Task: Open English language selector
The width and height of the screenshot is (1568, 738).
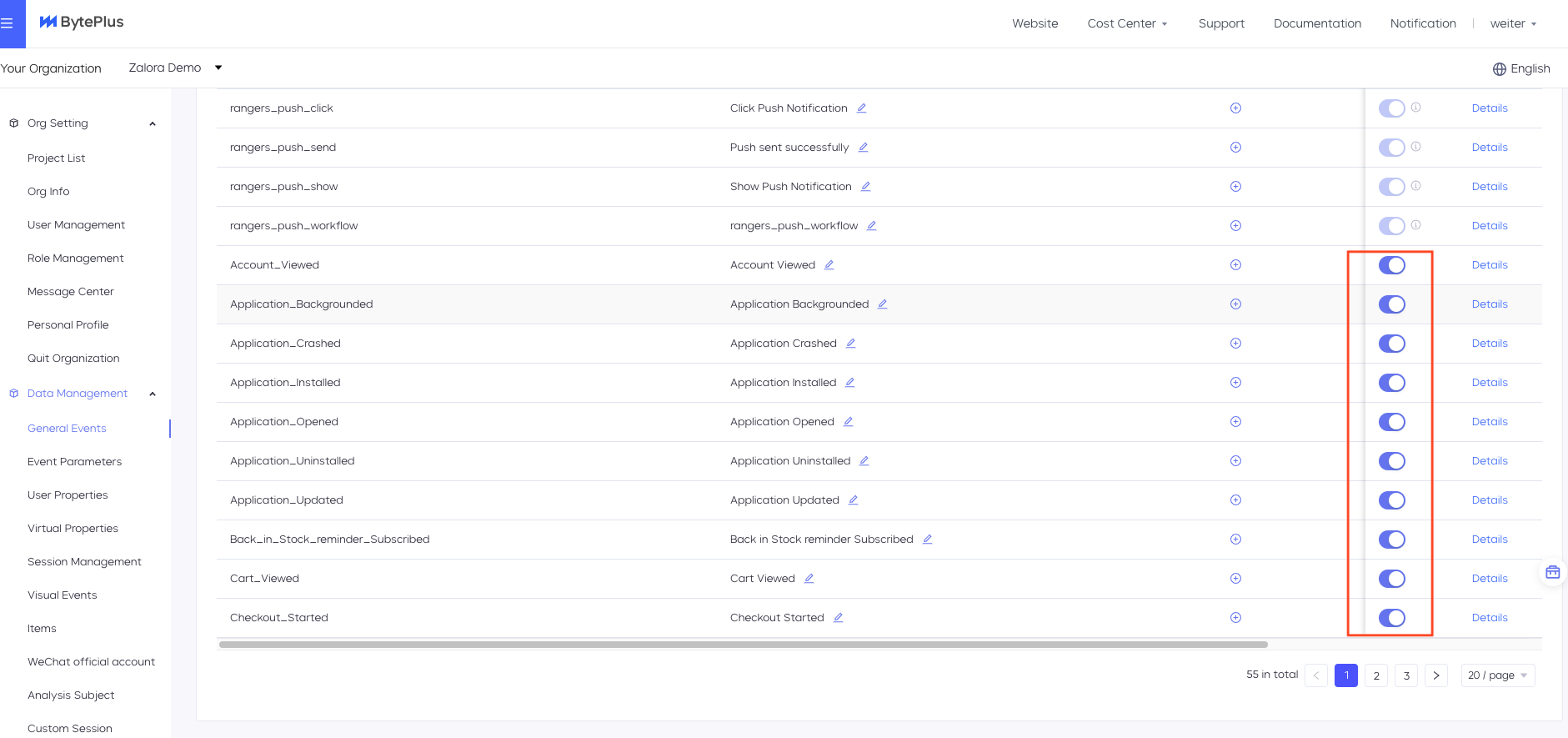Action: point(1521,69)
